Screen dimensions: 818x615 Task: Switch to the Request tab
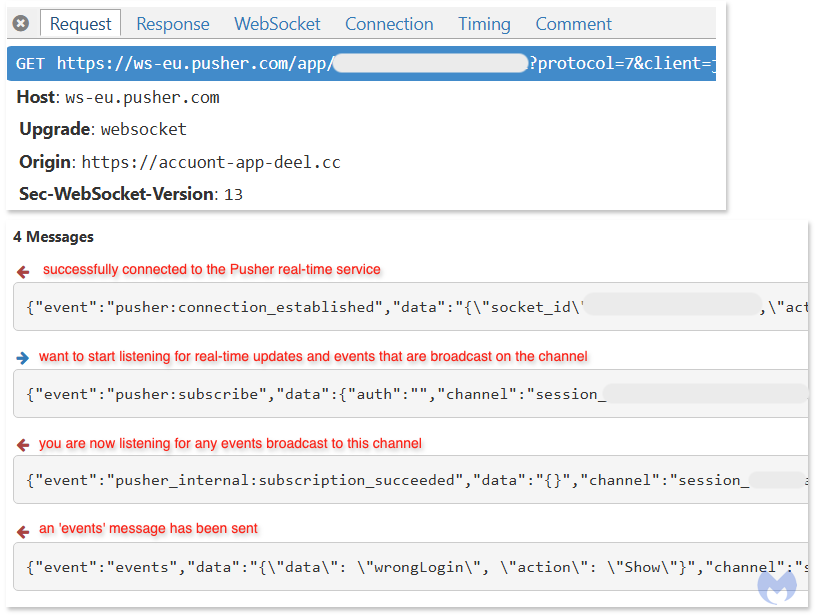tap(81, 24)
